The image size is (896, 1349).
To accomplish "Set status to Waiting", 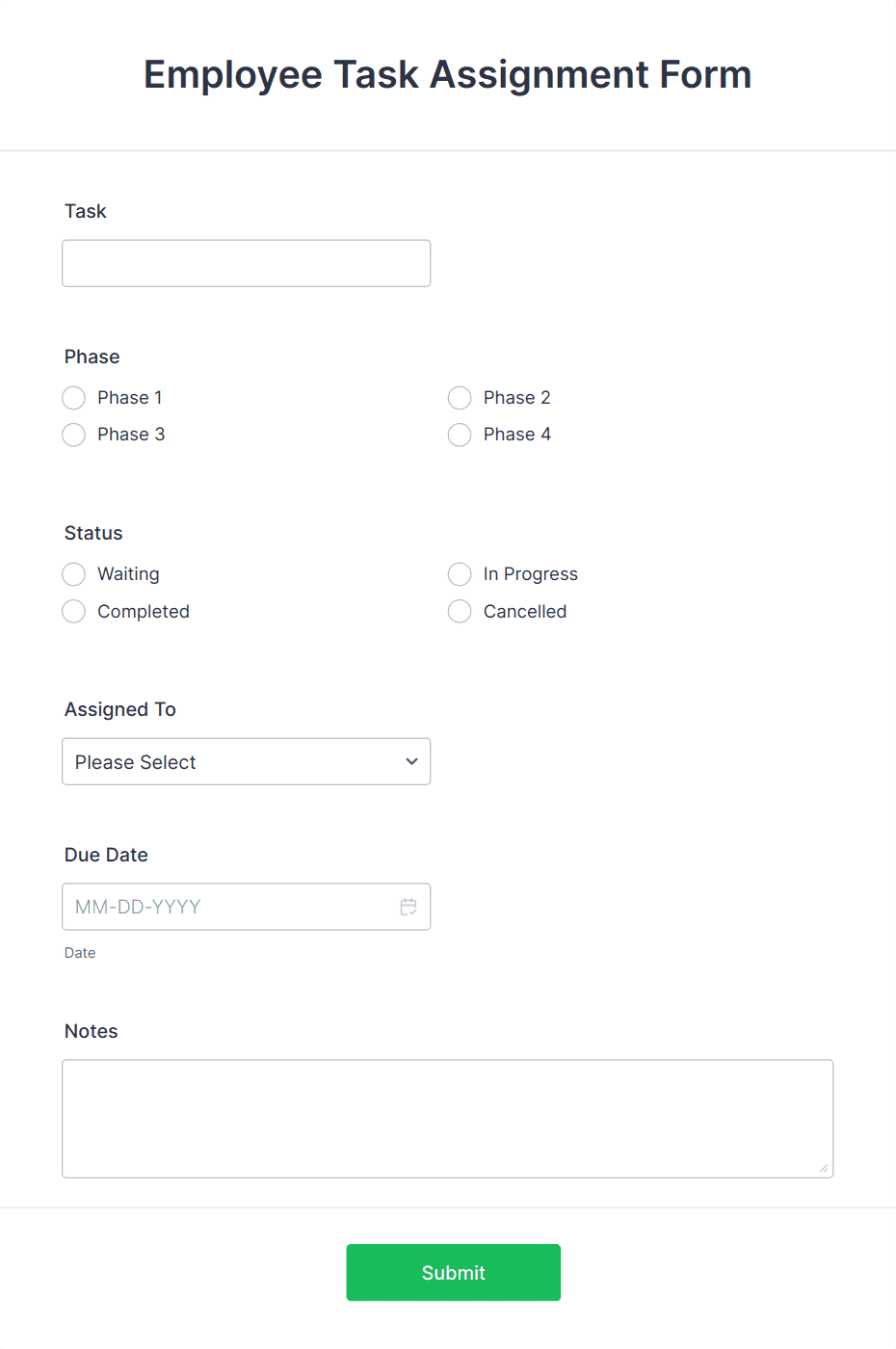I will [73, 574].
